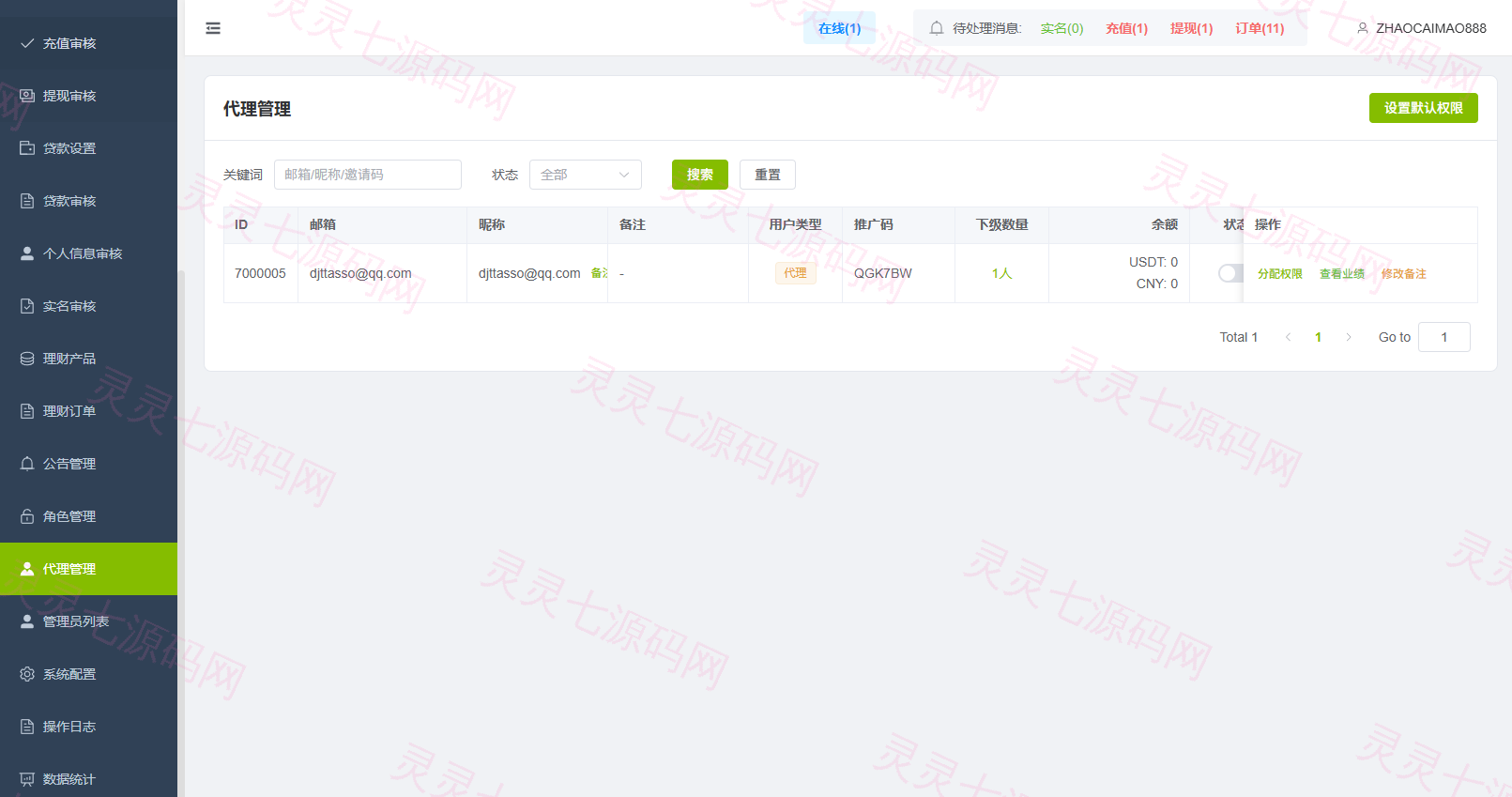Image resolution: width=1512 pixels, height=797 pixels.
Task: Click the 下级数量 column header
Action: (x=1001, y=224)
